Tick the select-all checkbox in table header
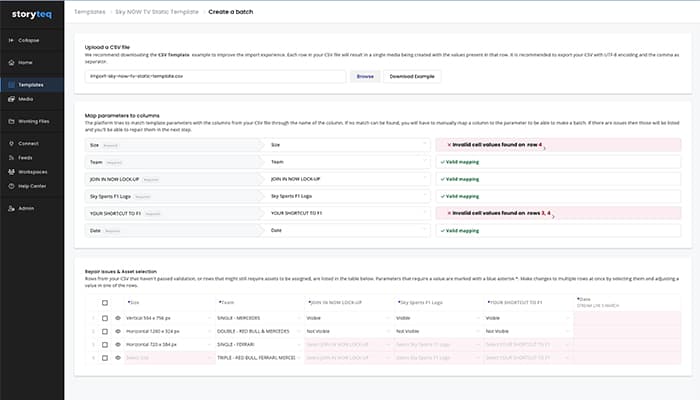 pos(104,301)
